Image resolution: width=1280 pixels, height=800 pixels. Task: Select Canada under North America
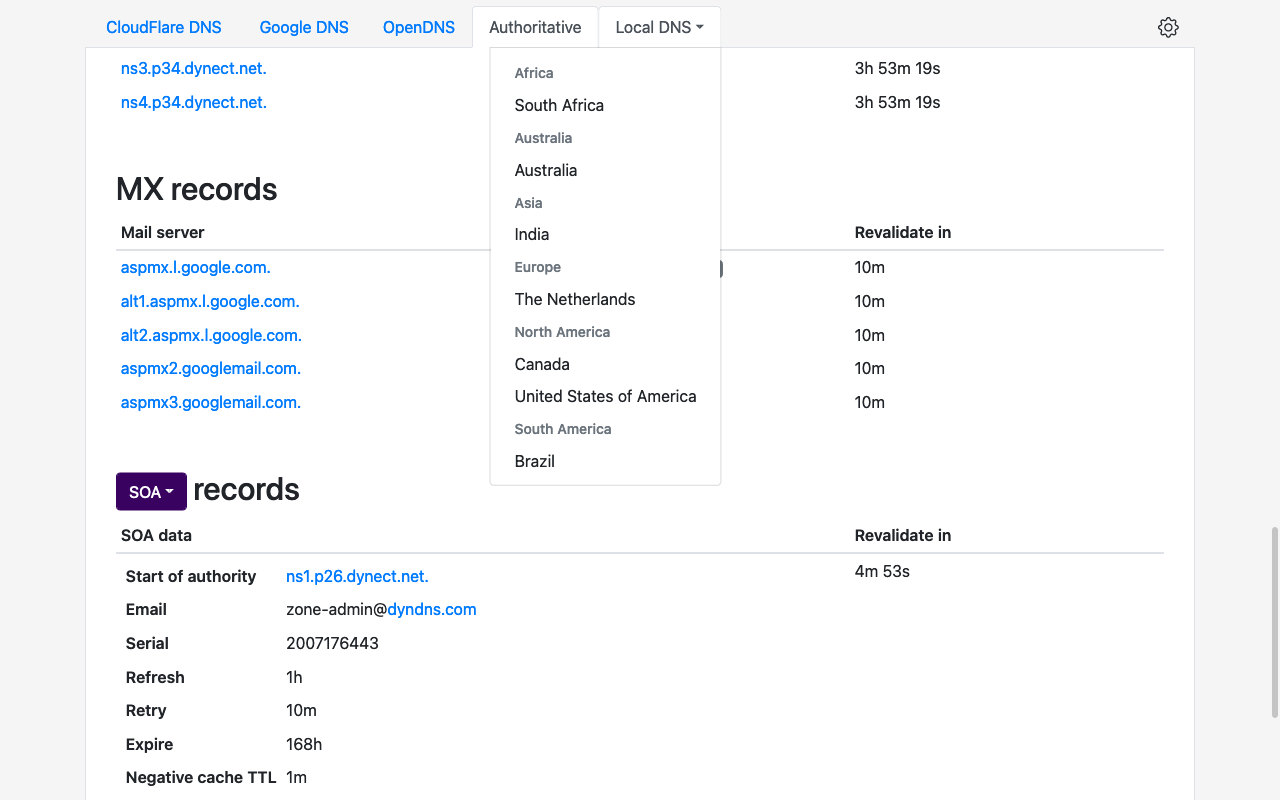[542, 364]
